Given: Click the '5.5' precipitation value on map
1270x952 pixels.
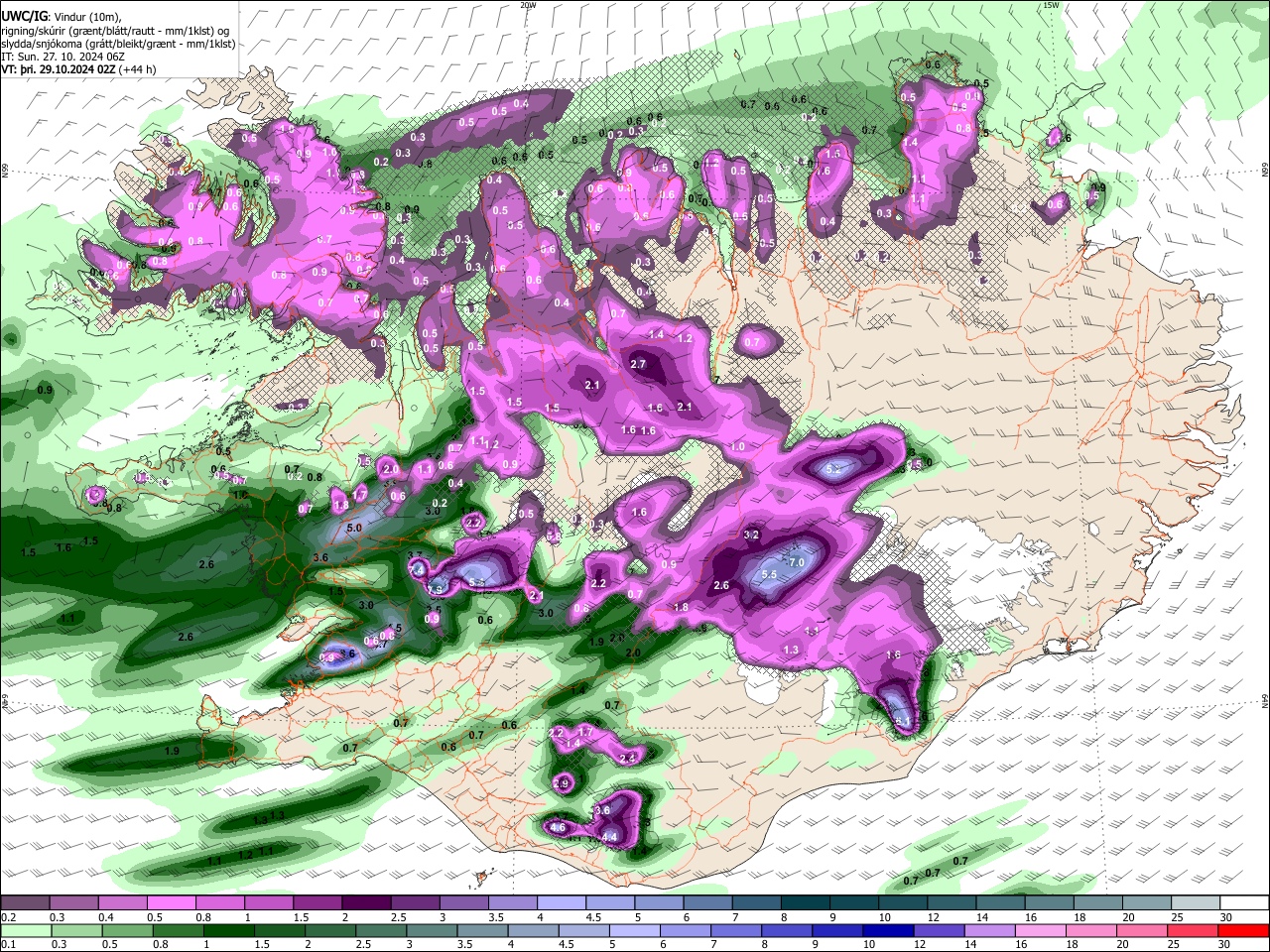Looking at the screenshot, I should click(769, 574).
